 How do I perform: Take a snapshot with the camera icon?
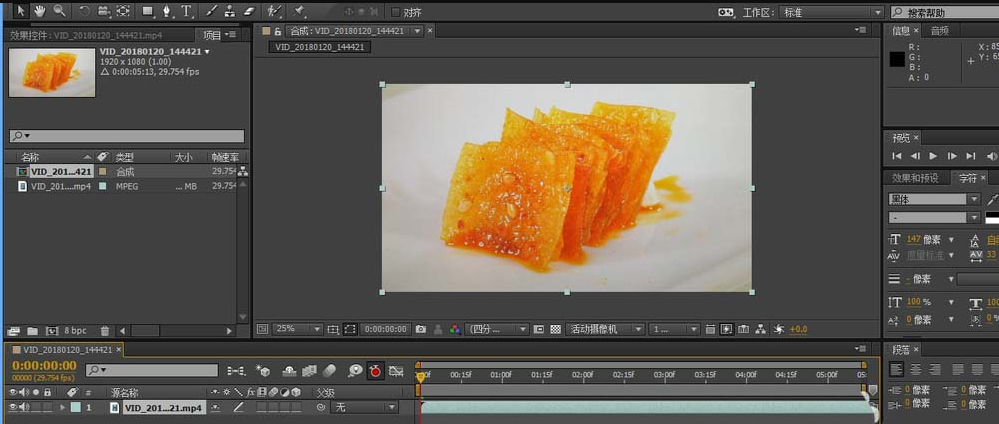[421, 329]
